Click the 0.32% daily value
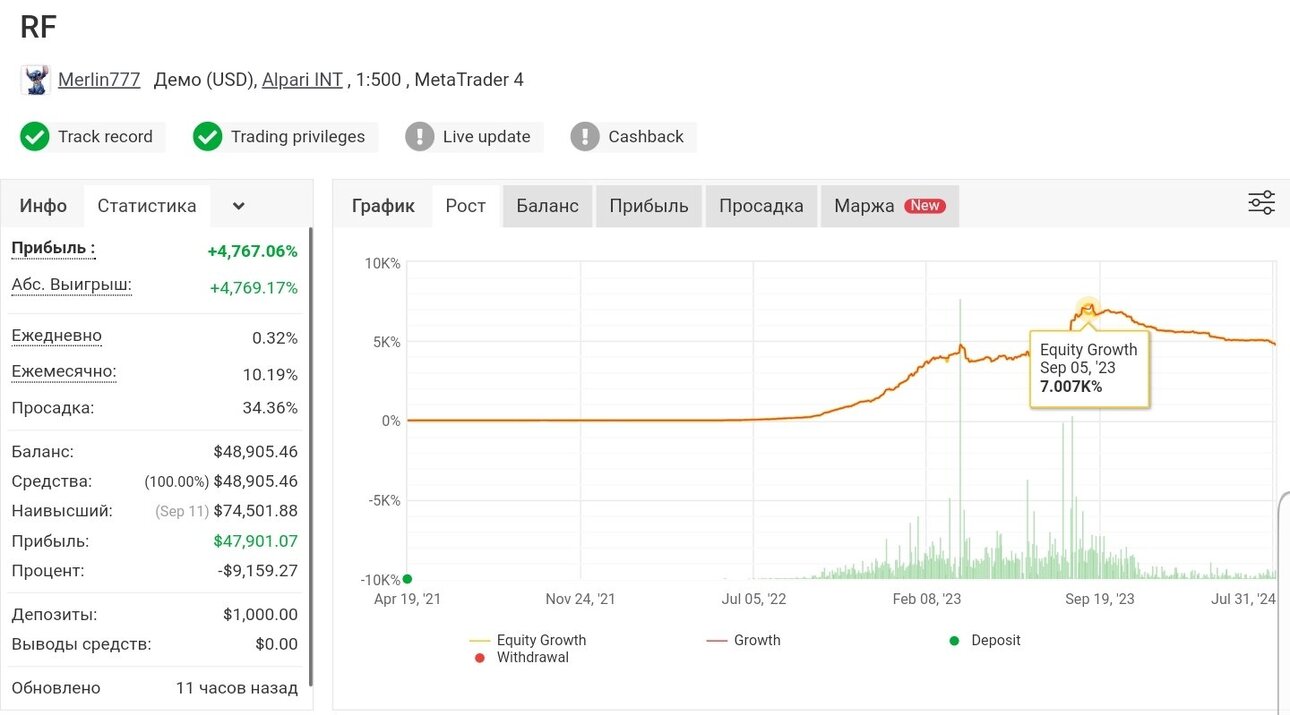 pyautogui.click(x=275, y=339)
